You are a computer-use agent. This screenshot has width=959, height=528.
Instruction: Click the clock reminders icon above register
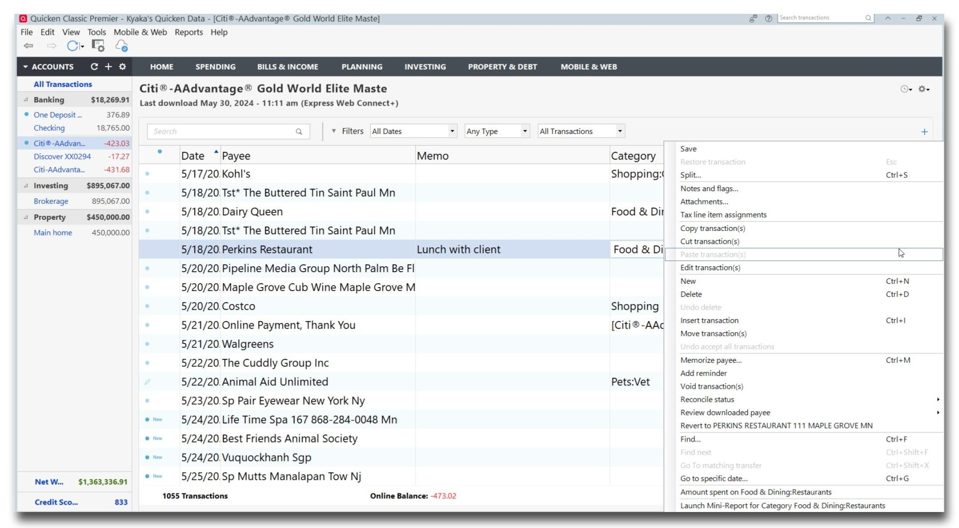point(905,89)
